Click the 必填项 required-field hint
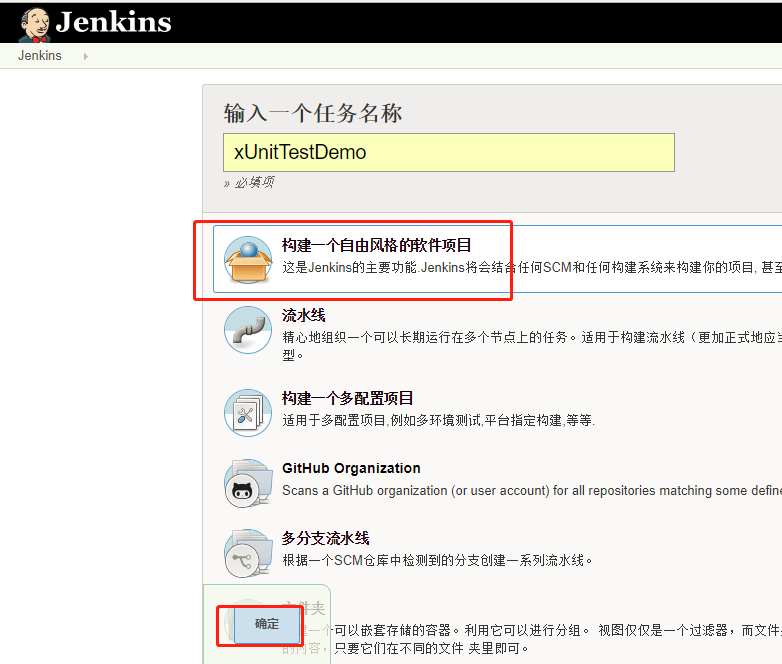 point(249,182)
